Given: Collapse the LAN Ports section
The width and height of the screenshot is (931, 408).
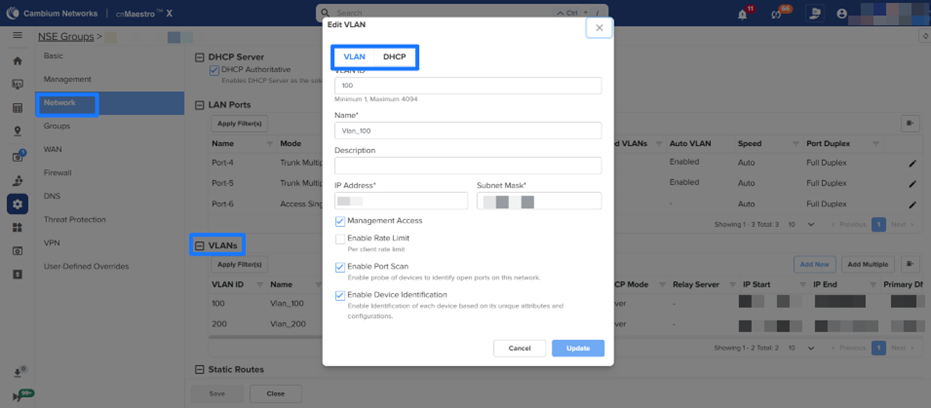Looking at the screenshot, I should (200, 105).
